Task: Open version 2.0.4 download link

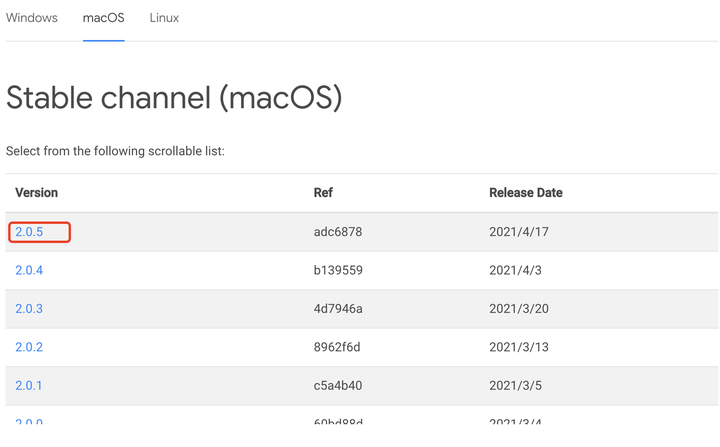Action: coord(29,270)
